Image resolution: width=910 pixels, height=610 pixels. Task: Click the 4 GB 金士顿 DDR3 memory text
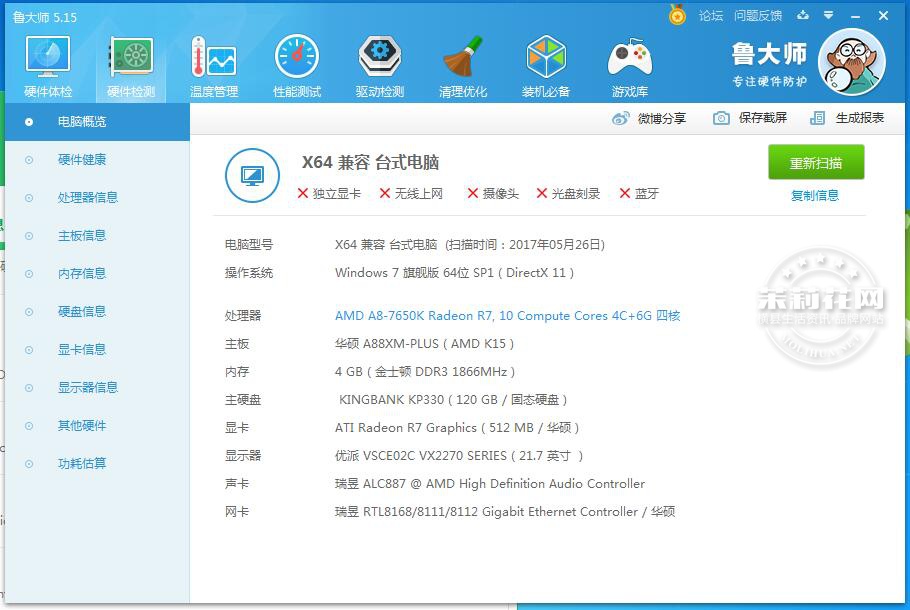coord(425,372)
